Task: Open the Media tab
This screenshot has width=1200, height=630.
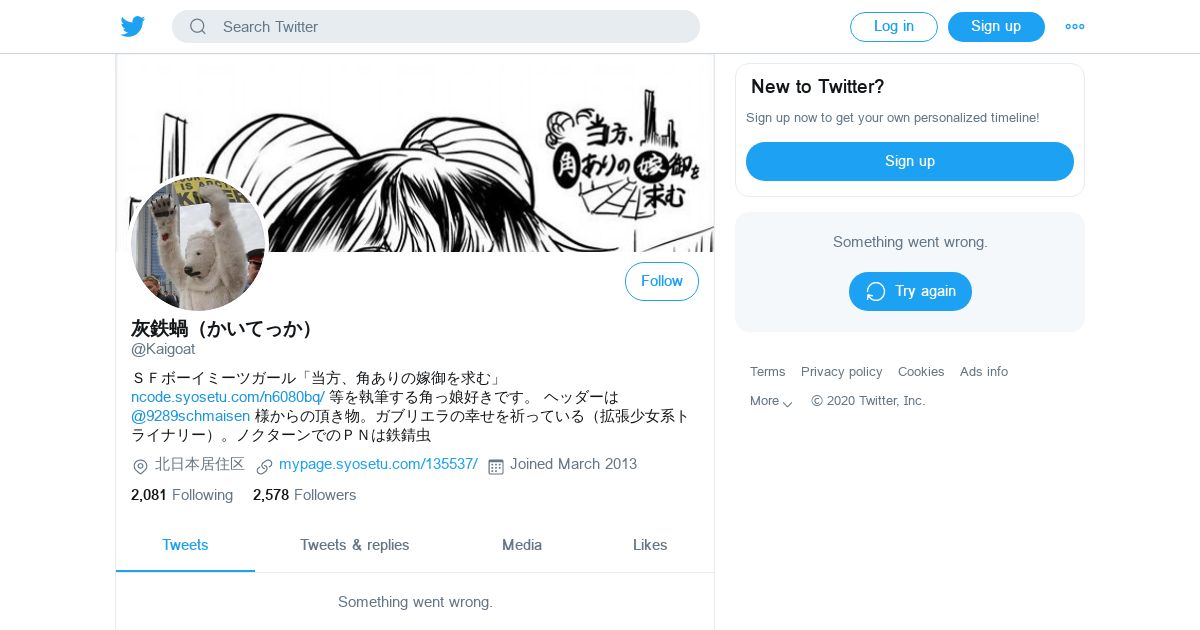Action: 522,545
